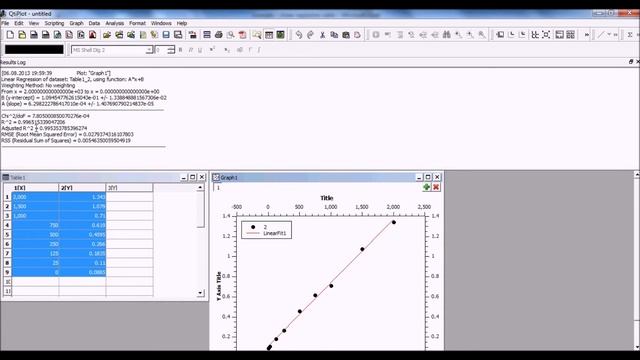Click the Table1 scrollbar up arrow
Screen dimensions: 640x360
[x=200, y=187]
